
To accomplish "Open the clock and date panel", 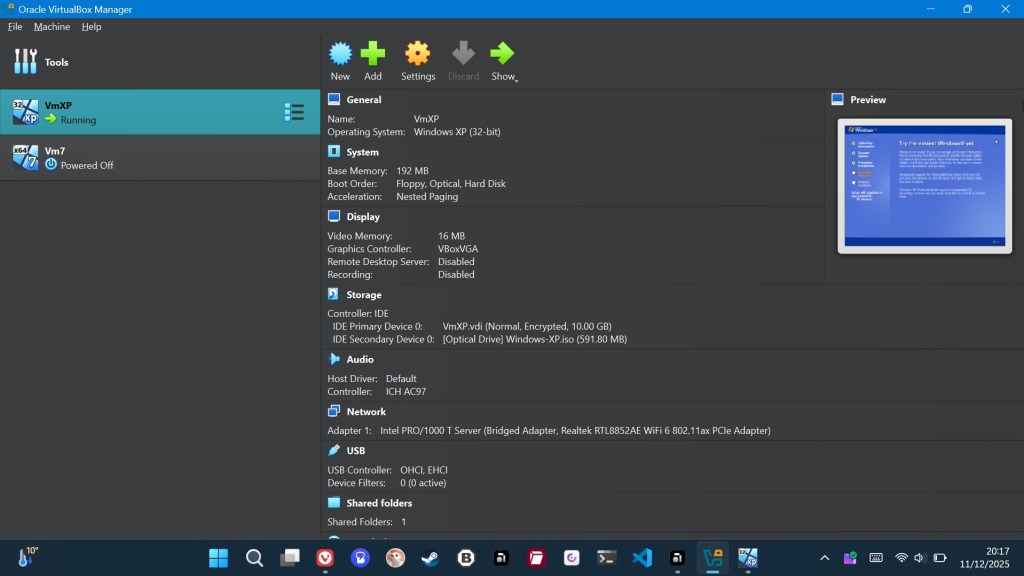I will point(984,558).
